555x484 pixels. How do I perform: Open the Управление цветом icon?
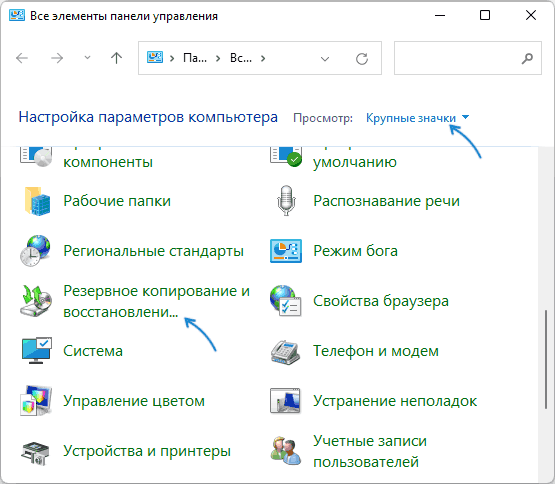[x=36, y=401]
